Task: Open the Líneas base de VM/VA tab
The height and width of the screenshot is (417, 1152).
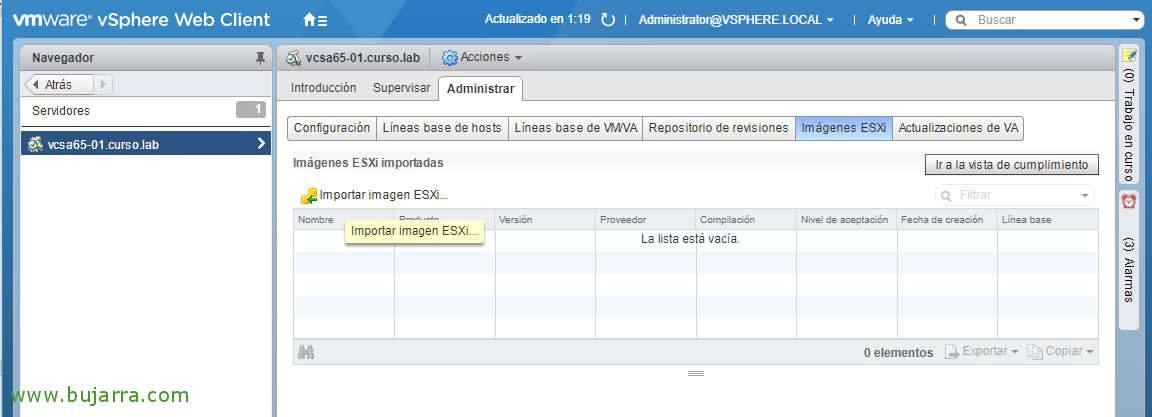Action: (575, 128)
